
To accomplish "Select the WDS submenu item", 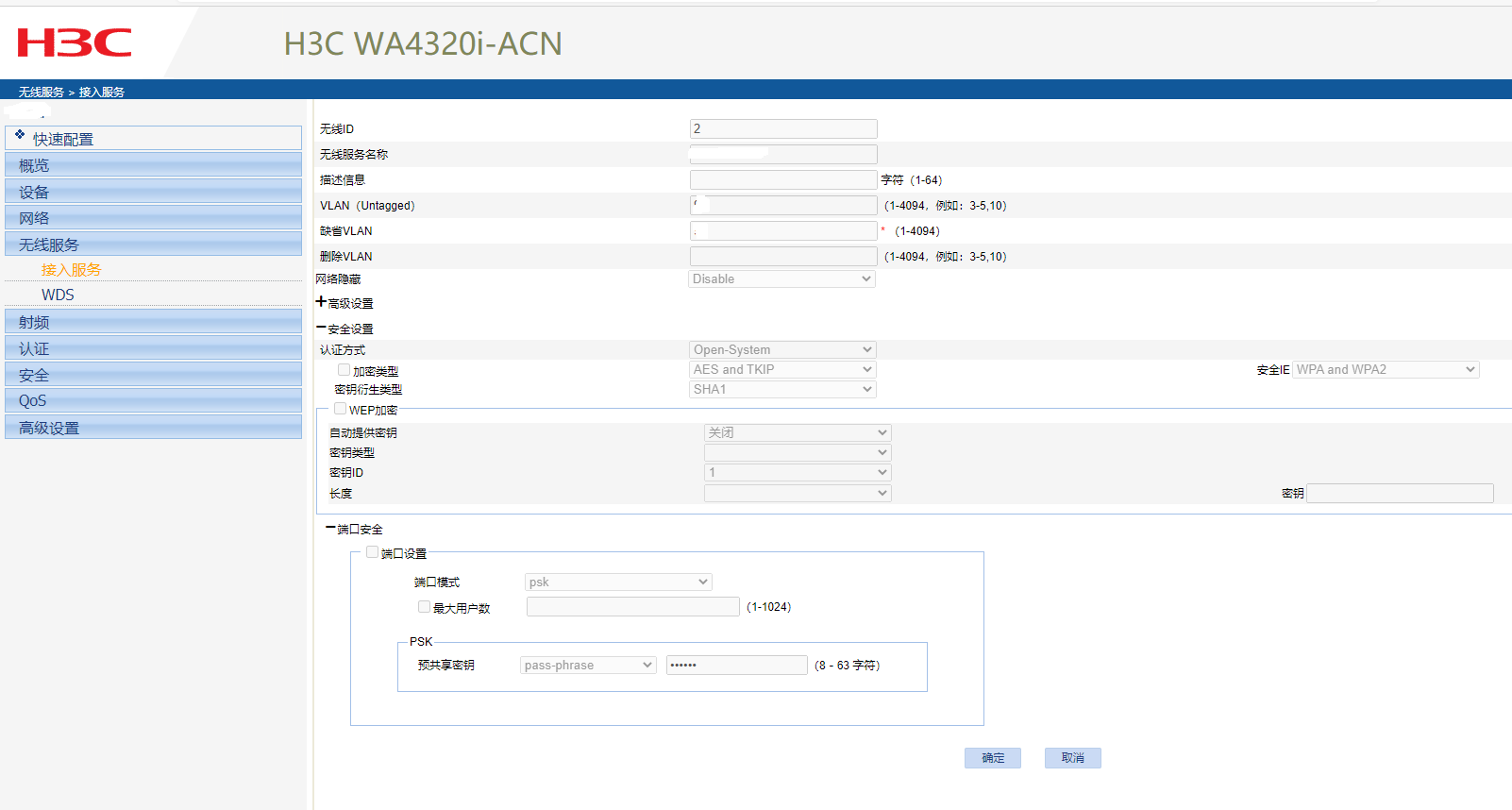I will [58, 295].
